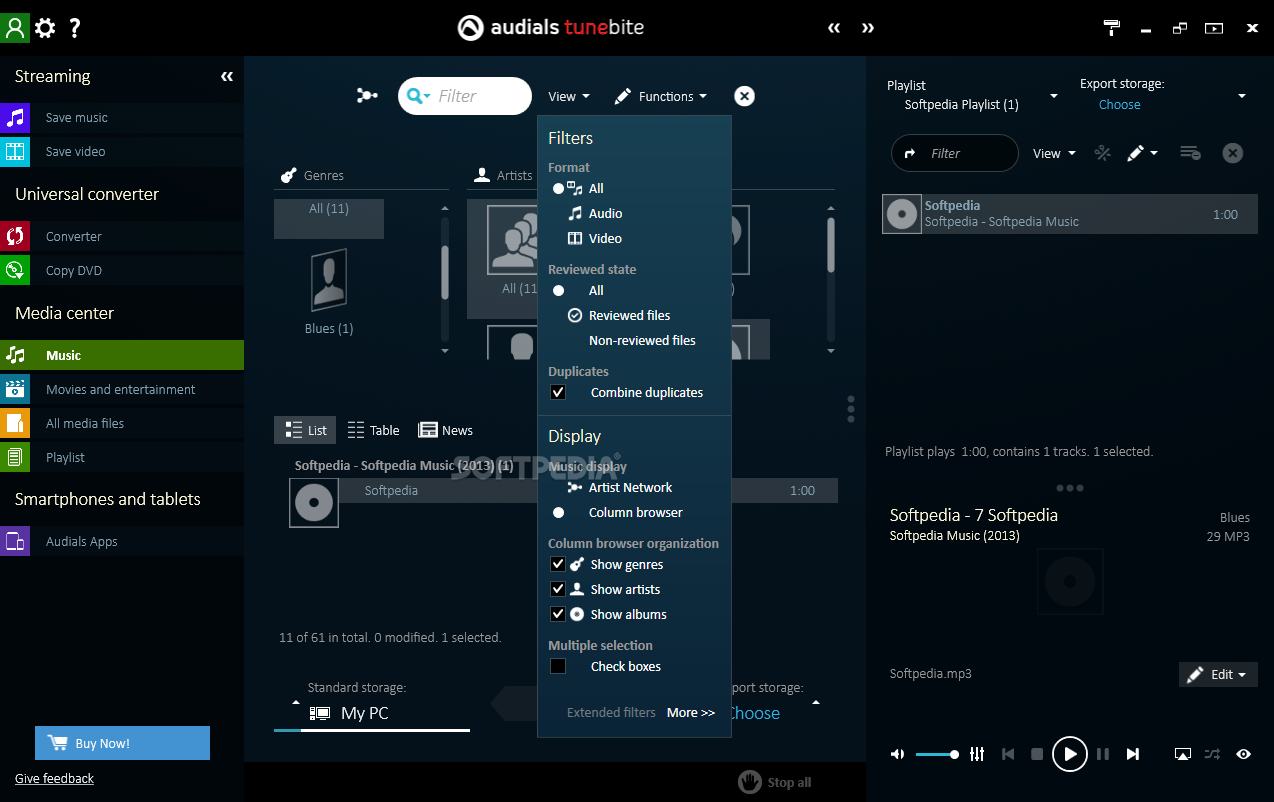This screenshot has height=802, width=1274.
Task: Open Save video
Action: 122,152
